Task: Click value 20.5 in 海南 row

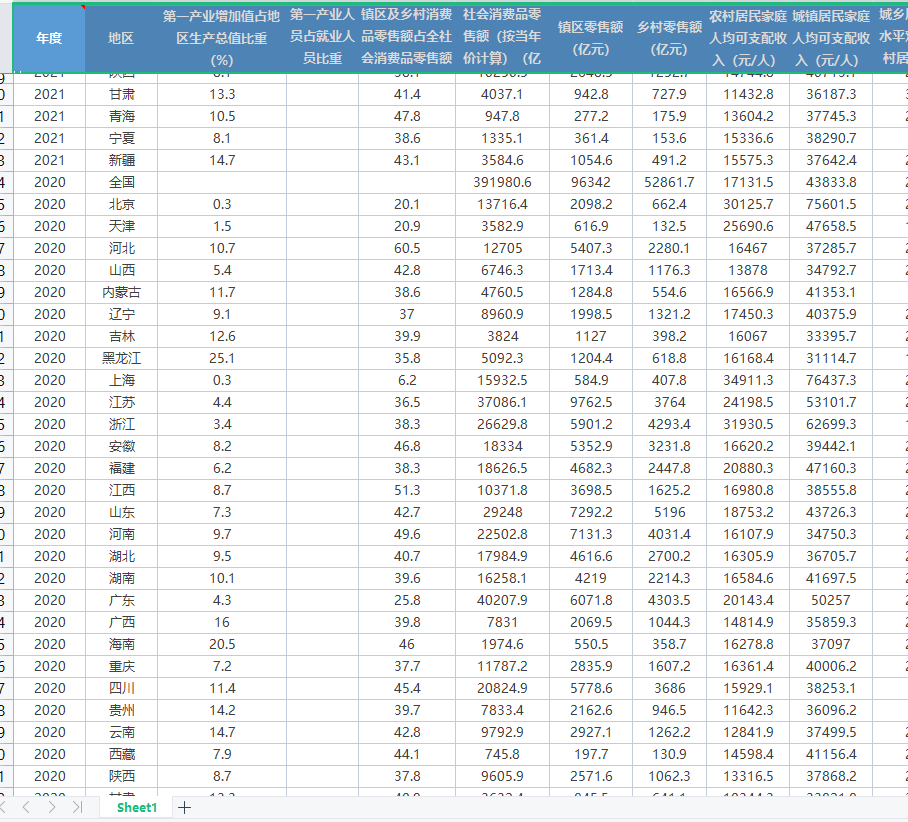Action: coord(222,645)
